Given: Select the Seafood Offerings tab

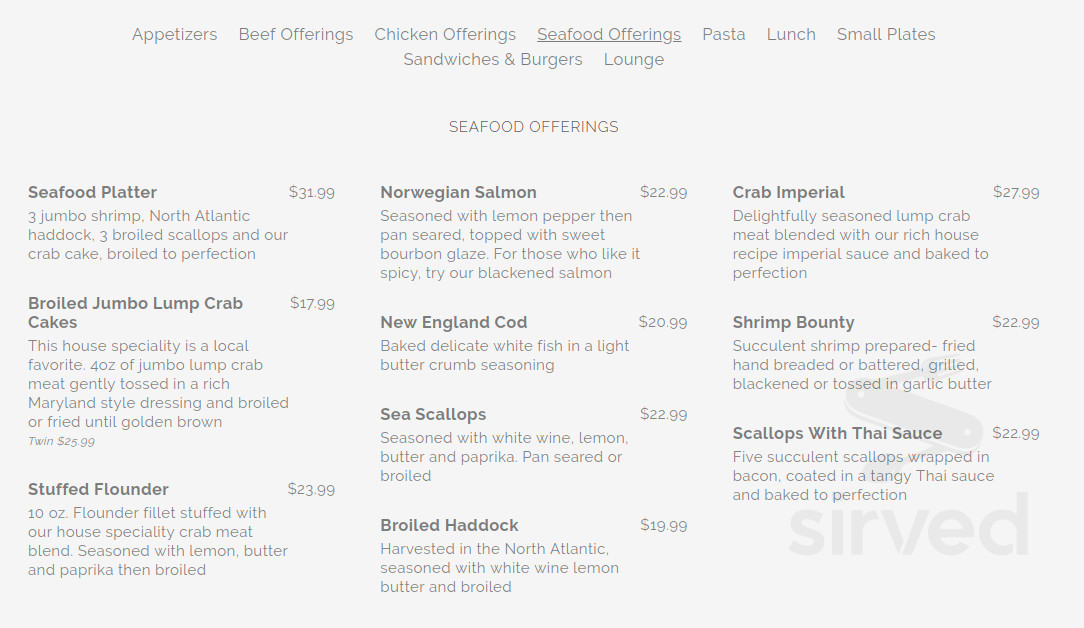Looking at the screenshot, I should click(x=609, y=34).
